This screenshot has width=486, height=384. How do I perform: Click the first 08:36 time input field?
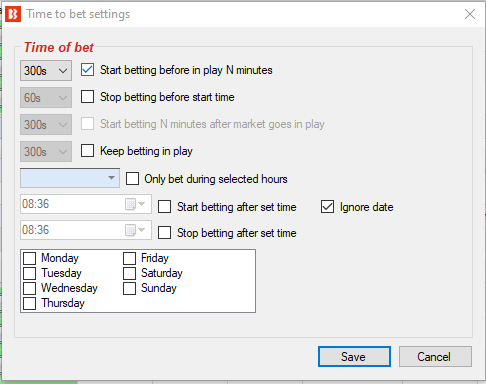[86, 204]
